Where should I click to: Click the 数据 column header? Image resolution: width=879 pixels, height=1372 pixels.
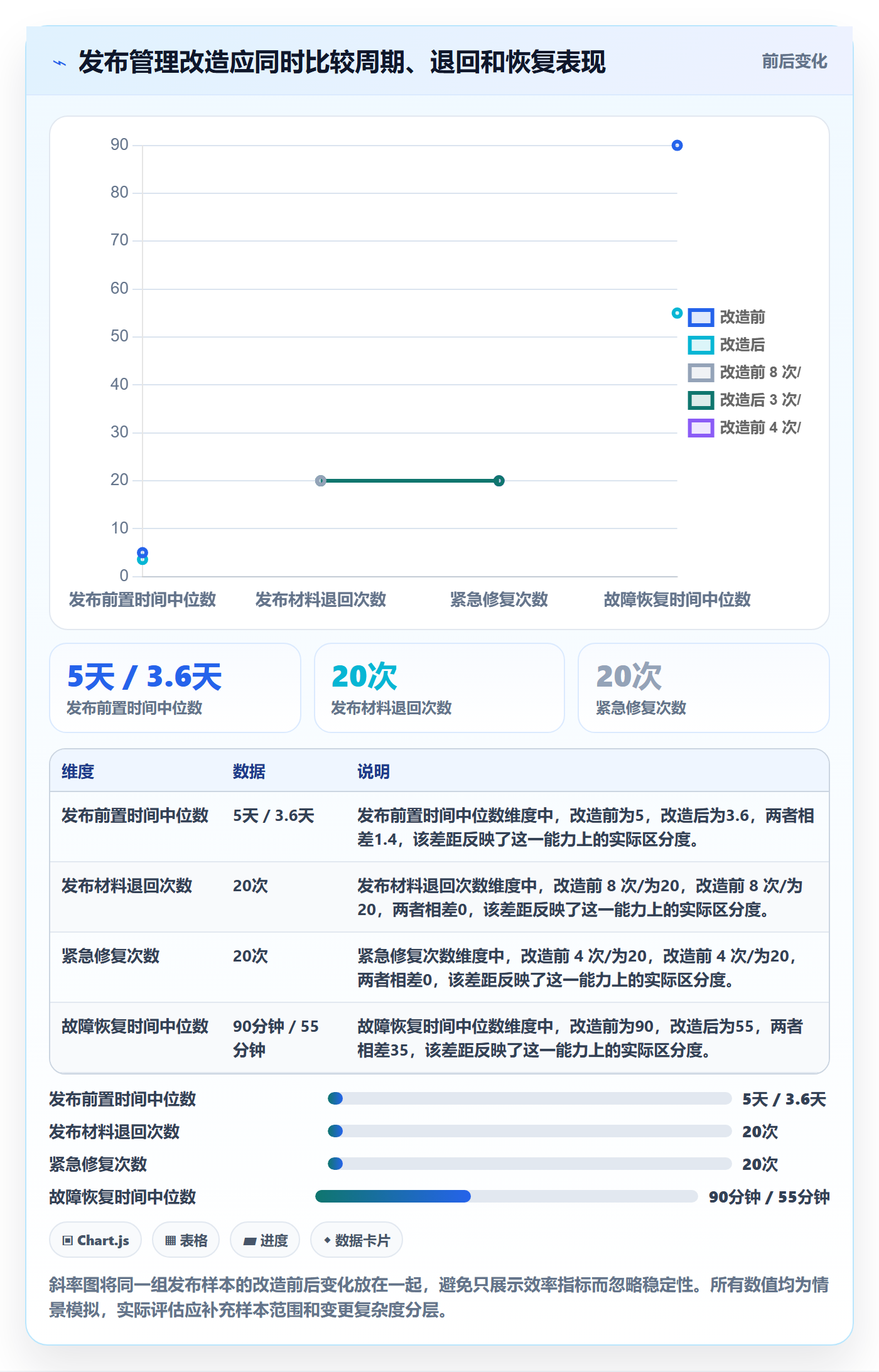point(249,771)
